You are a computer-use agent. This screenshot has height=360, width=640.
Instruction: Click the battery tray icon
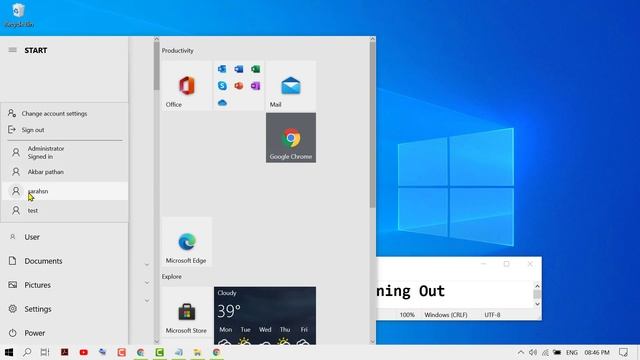pos(557,352)
